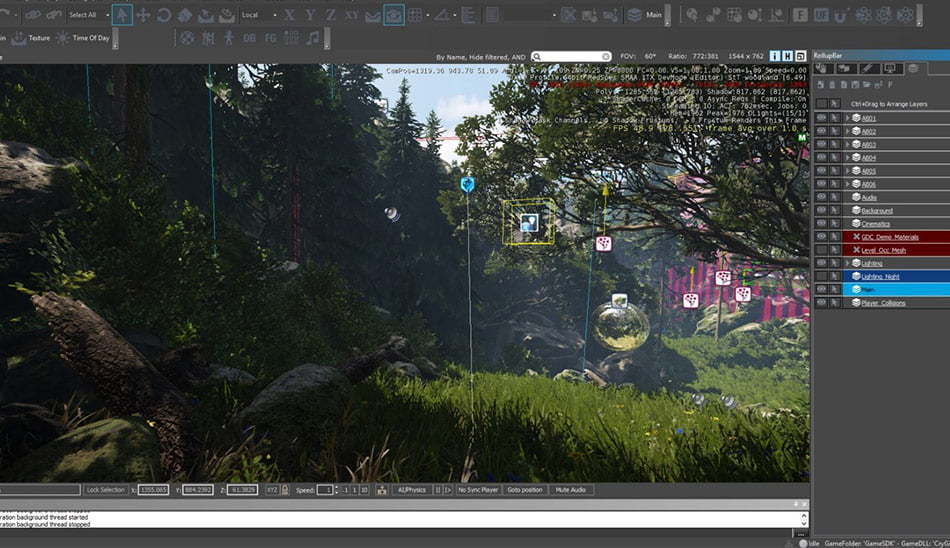Open the Texture terrain tool
950x548 pixels.
pos(32,38)
